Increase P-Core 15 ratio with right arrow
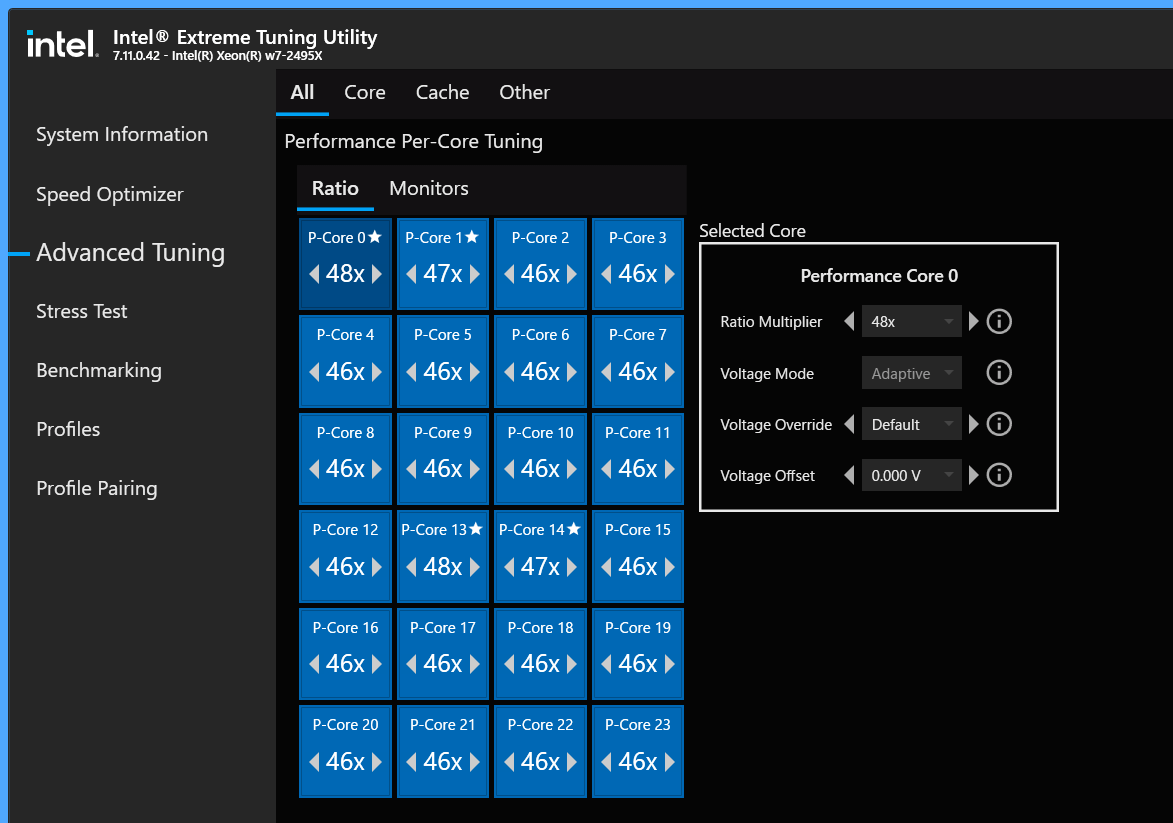This screenshot has width=1173, height=823. point(669,567)
